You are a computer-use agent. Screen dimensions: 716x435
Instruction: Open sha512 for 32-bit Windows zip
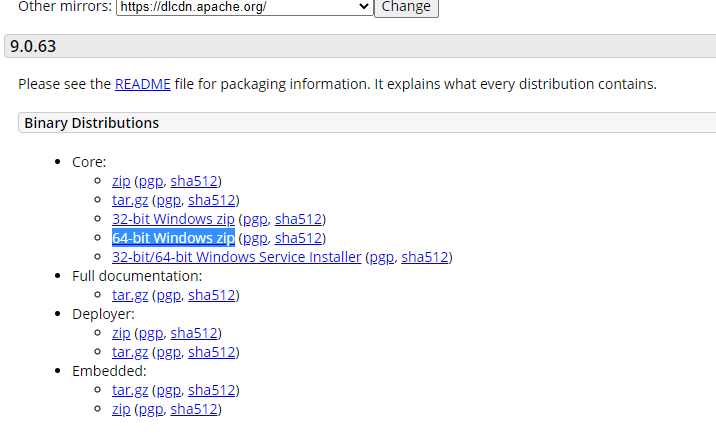298,219
